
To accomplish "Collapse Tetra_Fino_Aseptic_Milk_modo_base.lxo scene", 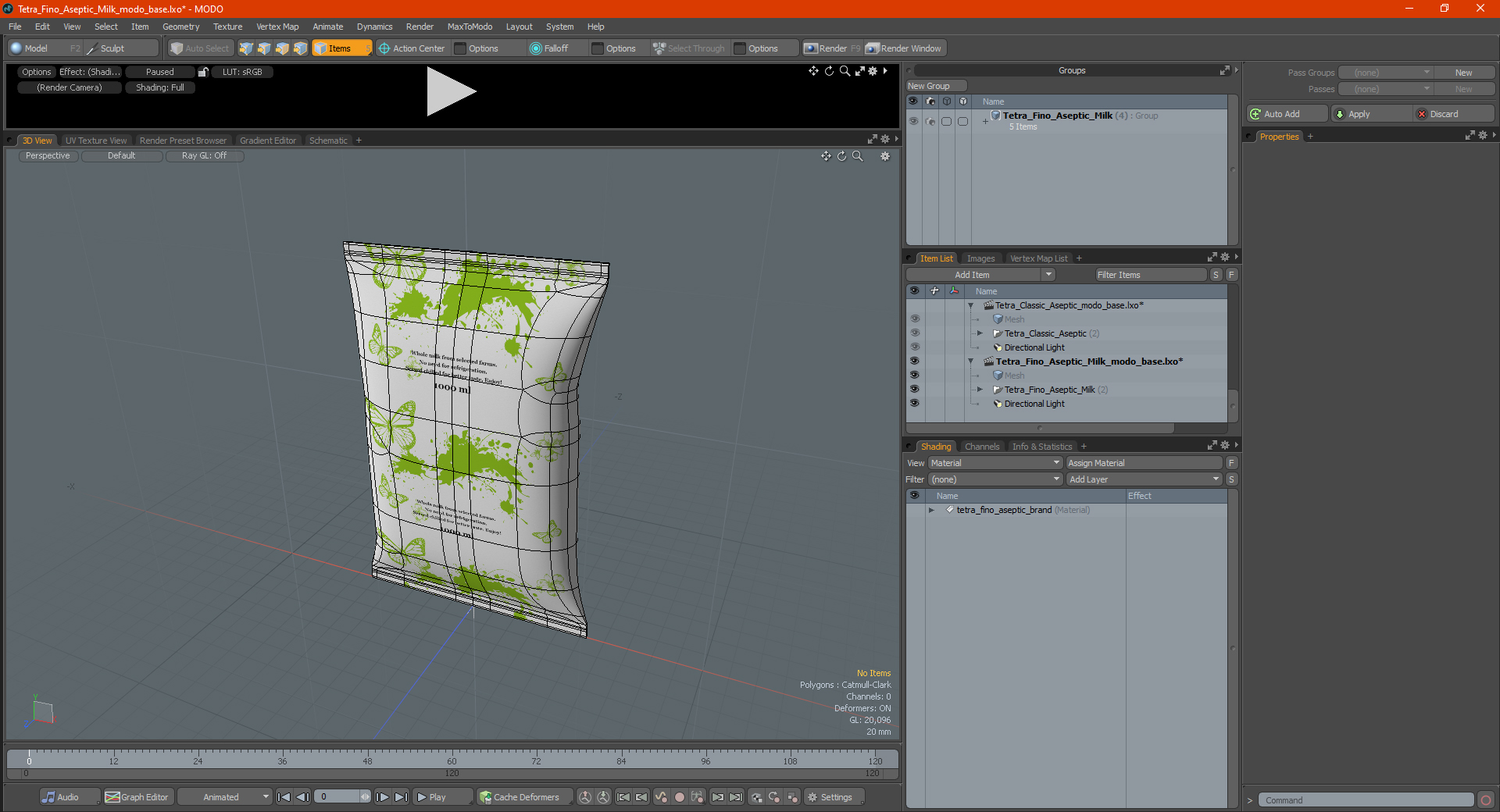I will point(971,361).
